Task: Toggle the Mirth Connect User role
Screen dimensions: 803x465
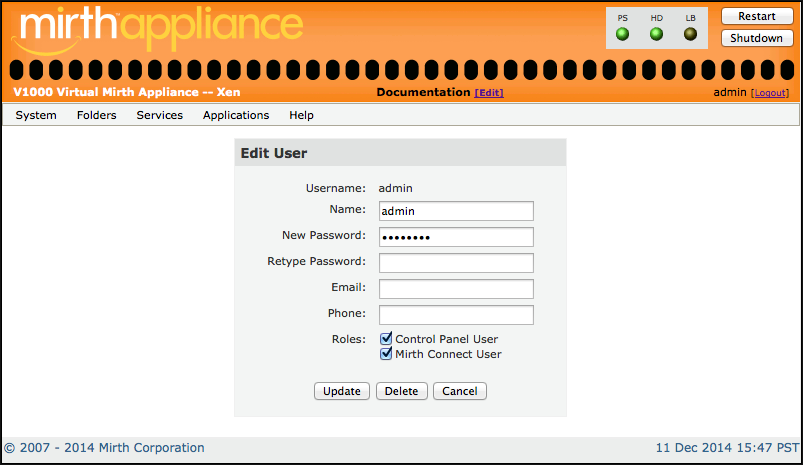Action: pyautogui.click(x=386, y=354)
